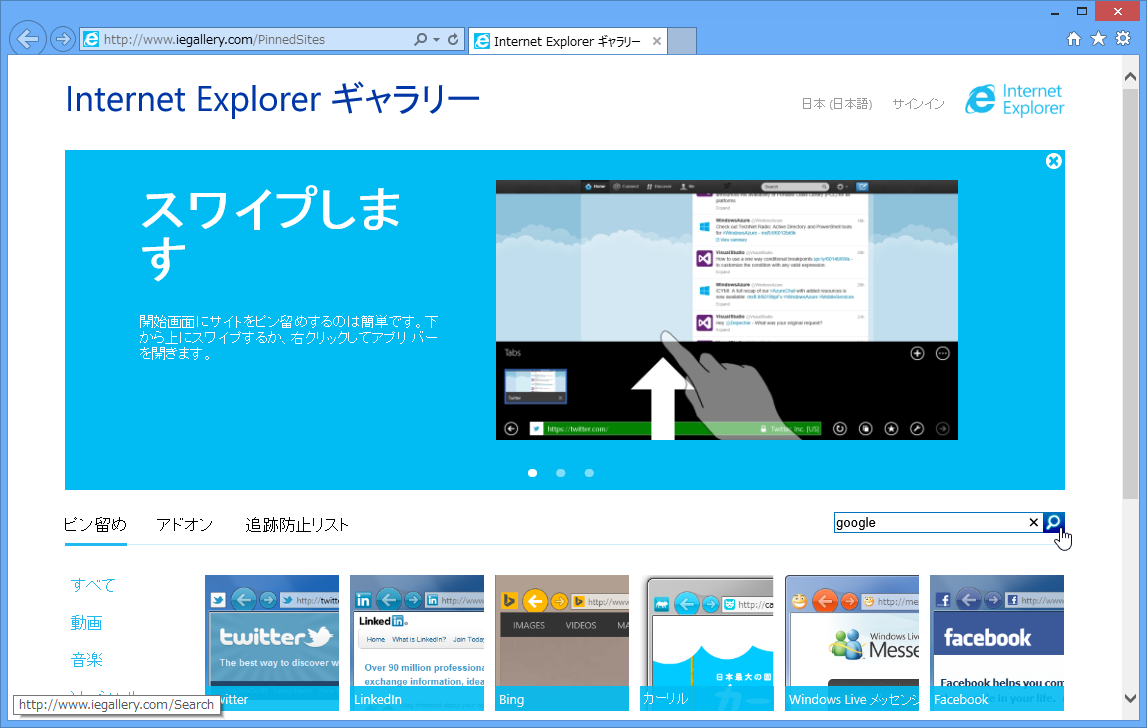Switch to the ピン留め tab
Screen dimensions: 1147x728
[x=95, y=525]
